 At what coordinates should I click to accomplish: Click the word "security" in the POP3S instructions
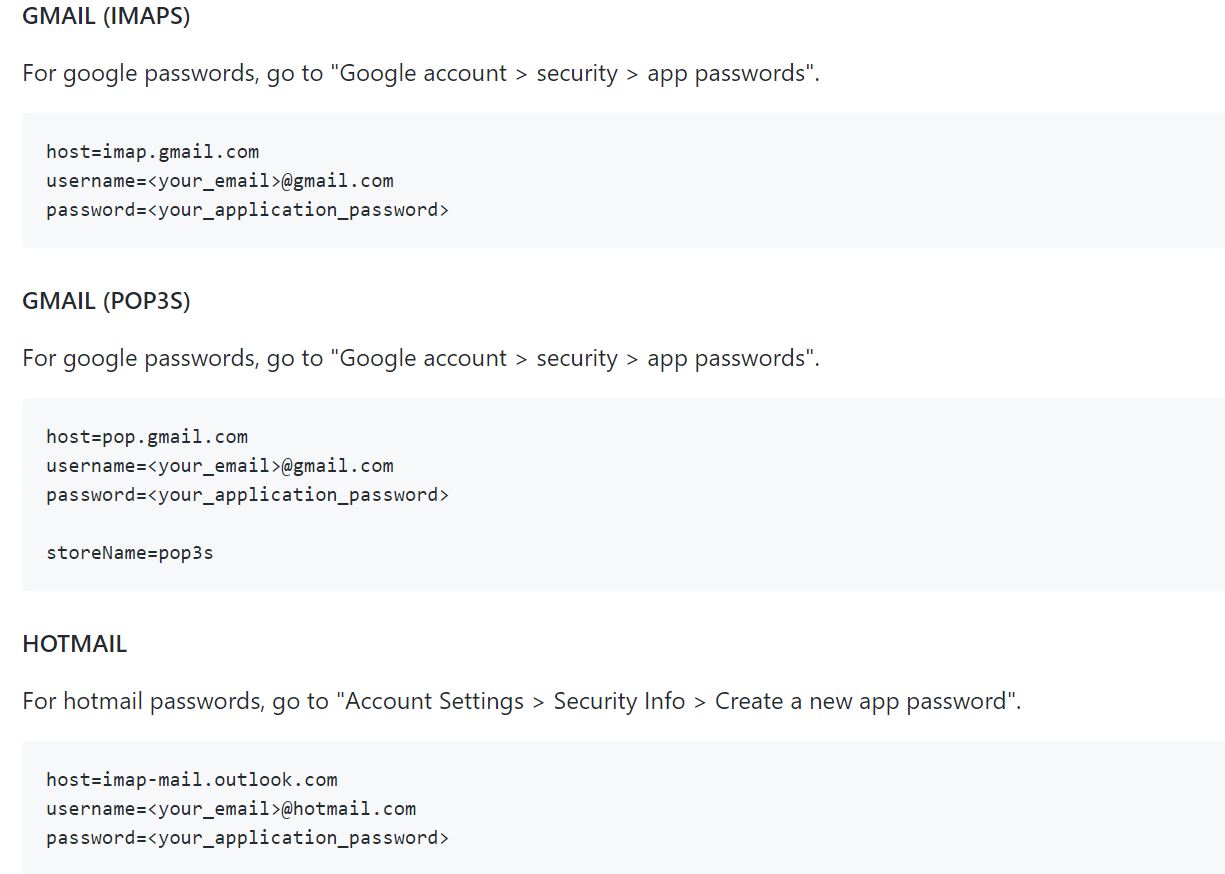[577, 359]
